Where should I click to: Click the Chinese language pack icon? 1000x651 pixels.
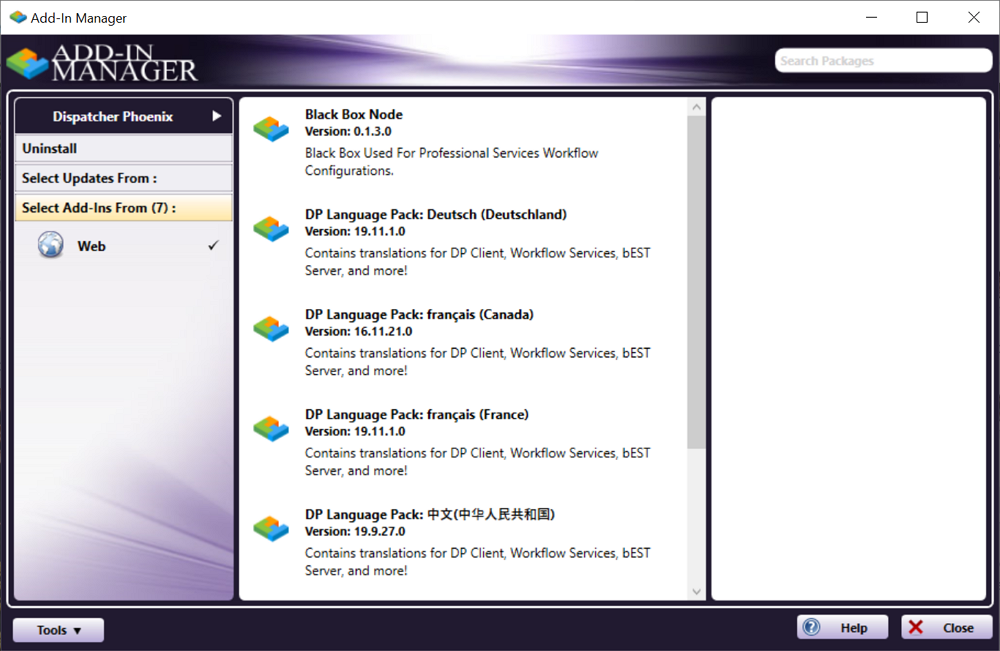[271, 529]
